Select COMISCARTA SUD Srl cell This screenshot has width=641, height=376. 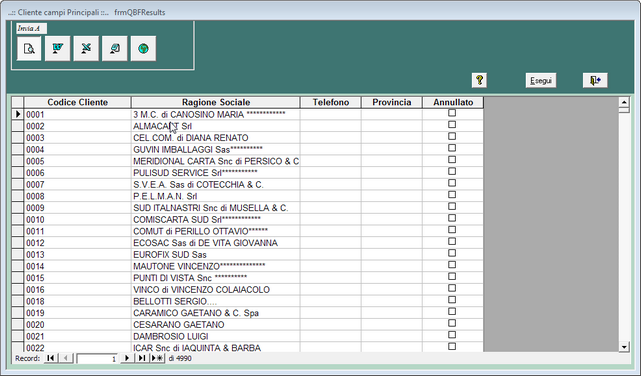215,219
